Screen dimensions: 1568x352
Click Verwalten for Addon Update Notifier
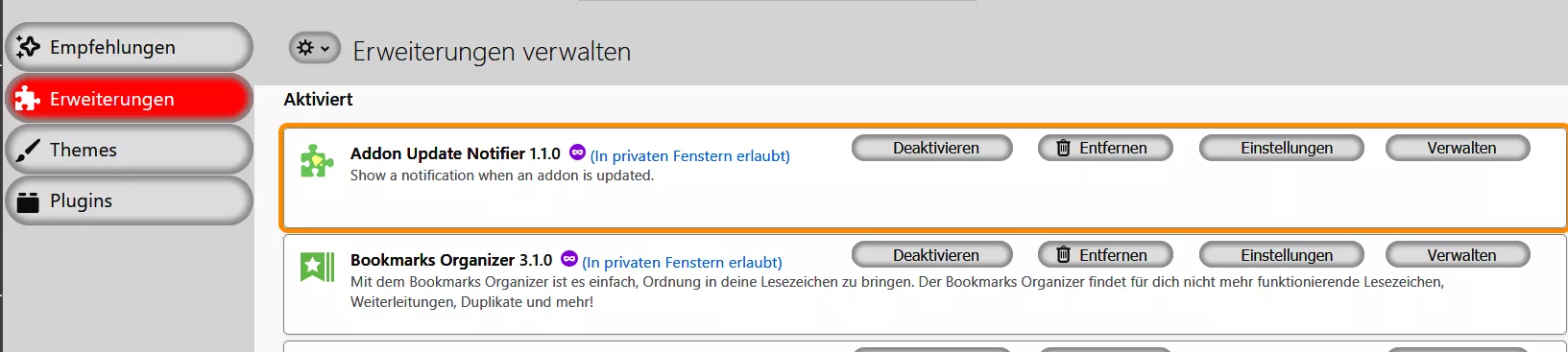click(x=1458, y=148)
